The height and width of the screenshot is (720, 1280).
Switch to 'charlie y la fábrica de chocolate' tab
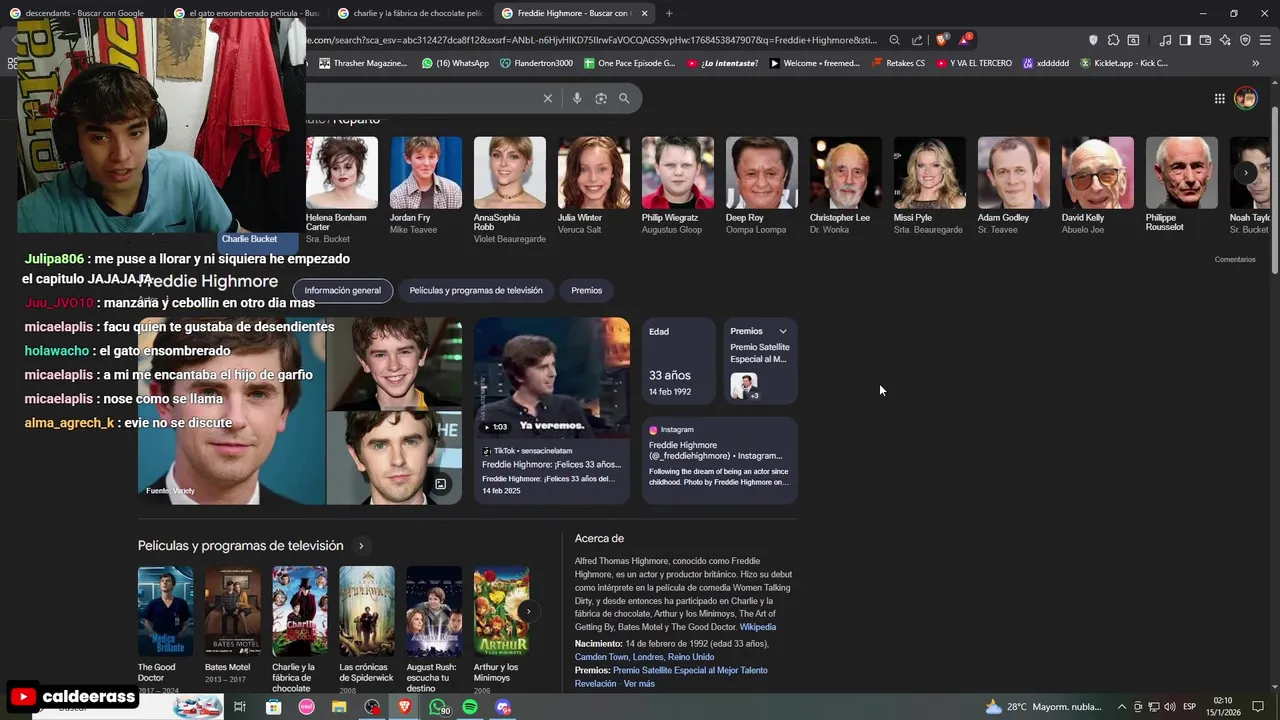tap(410, 13)
